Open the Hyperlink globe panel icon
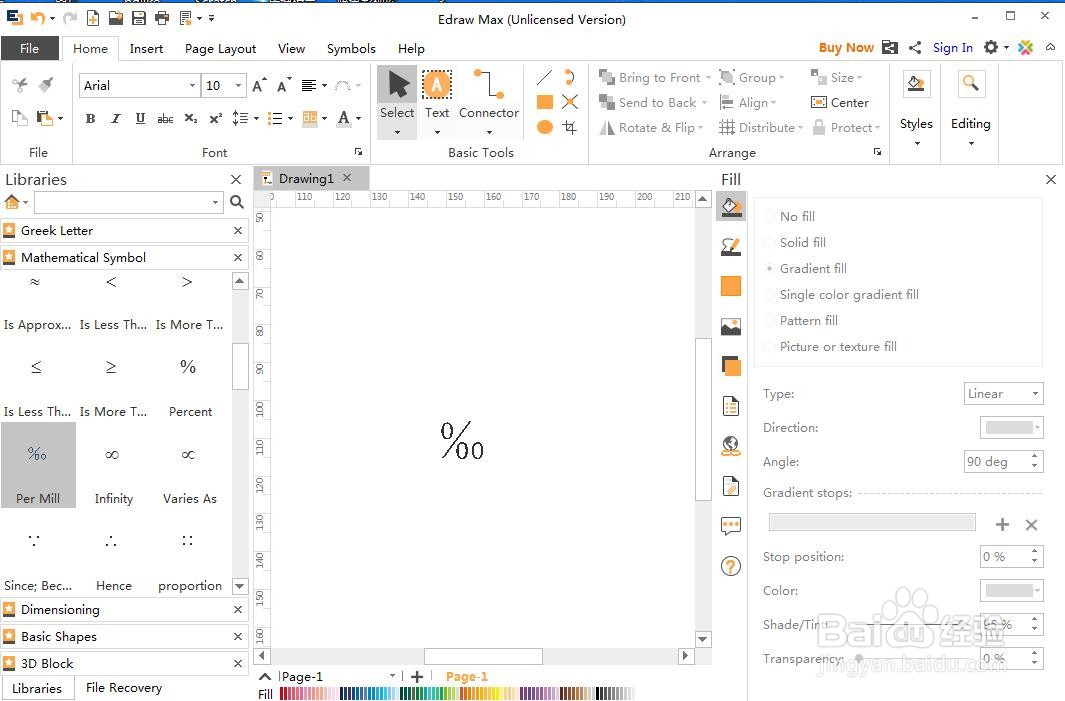This screenshot has height=701, width=1065. [x=731, y=446]
